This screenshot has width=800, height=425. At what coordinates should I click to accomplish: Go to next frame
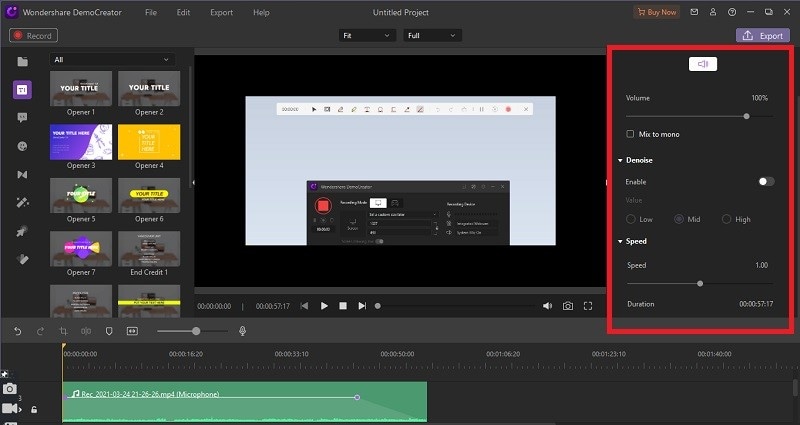(x=362, y=306)
